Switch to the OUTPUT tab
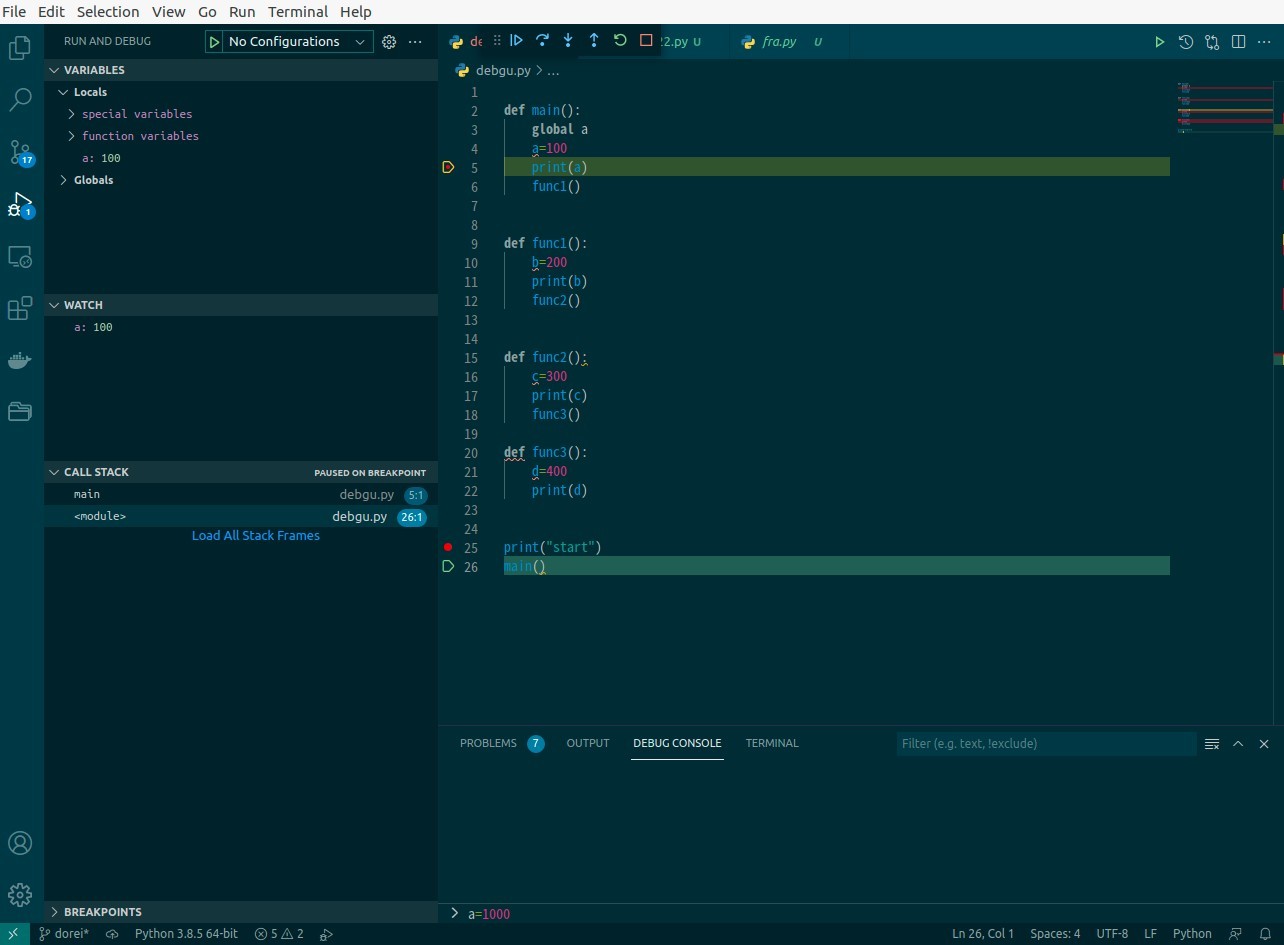 point(588,743)
